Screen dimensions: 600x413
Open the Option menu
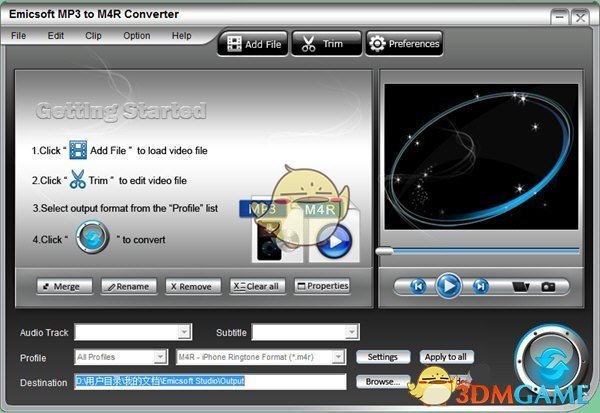[137, 36]
